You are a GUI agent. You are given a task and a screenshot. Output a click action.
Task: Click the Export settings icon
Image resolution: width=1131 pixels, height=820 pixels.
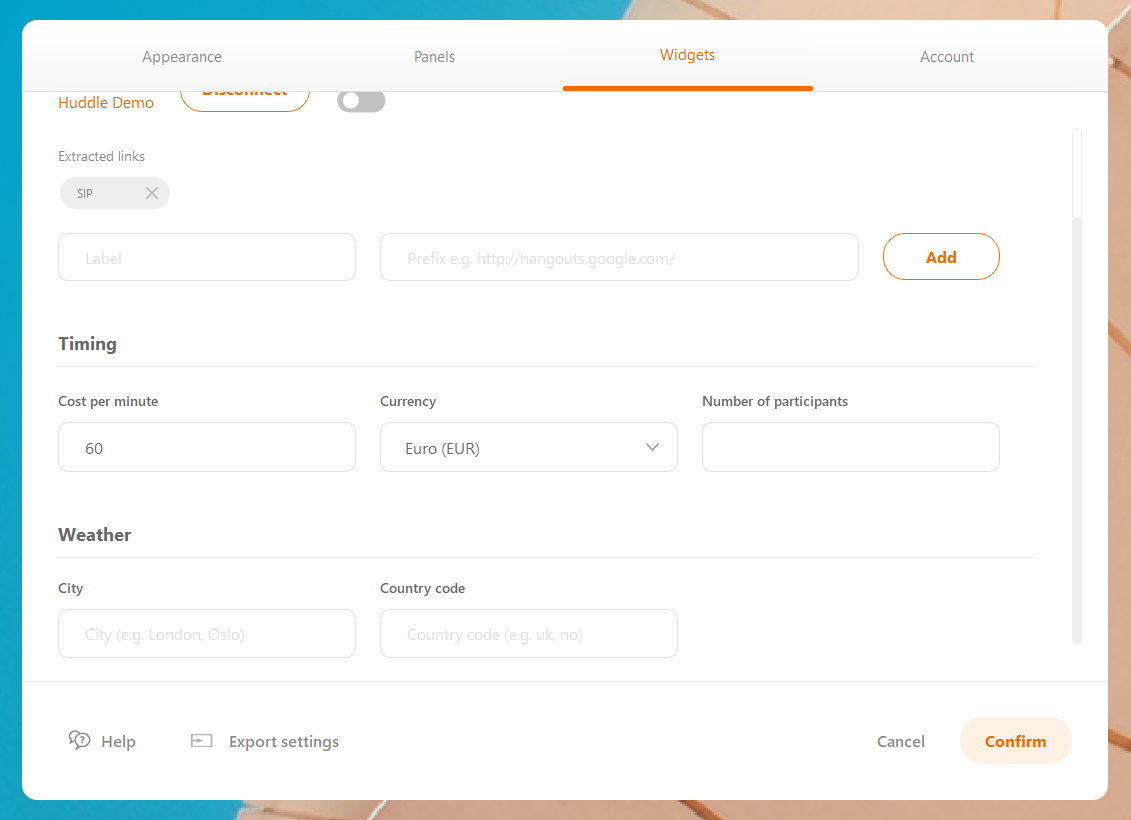point(202,741)
